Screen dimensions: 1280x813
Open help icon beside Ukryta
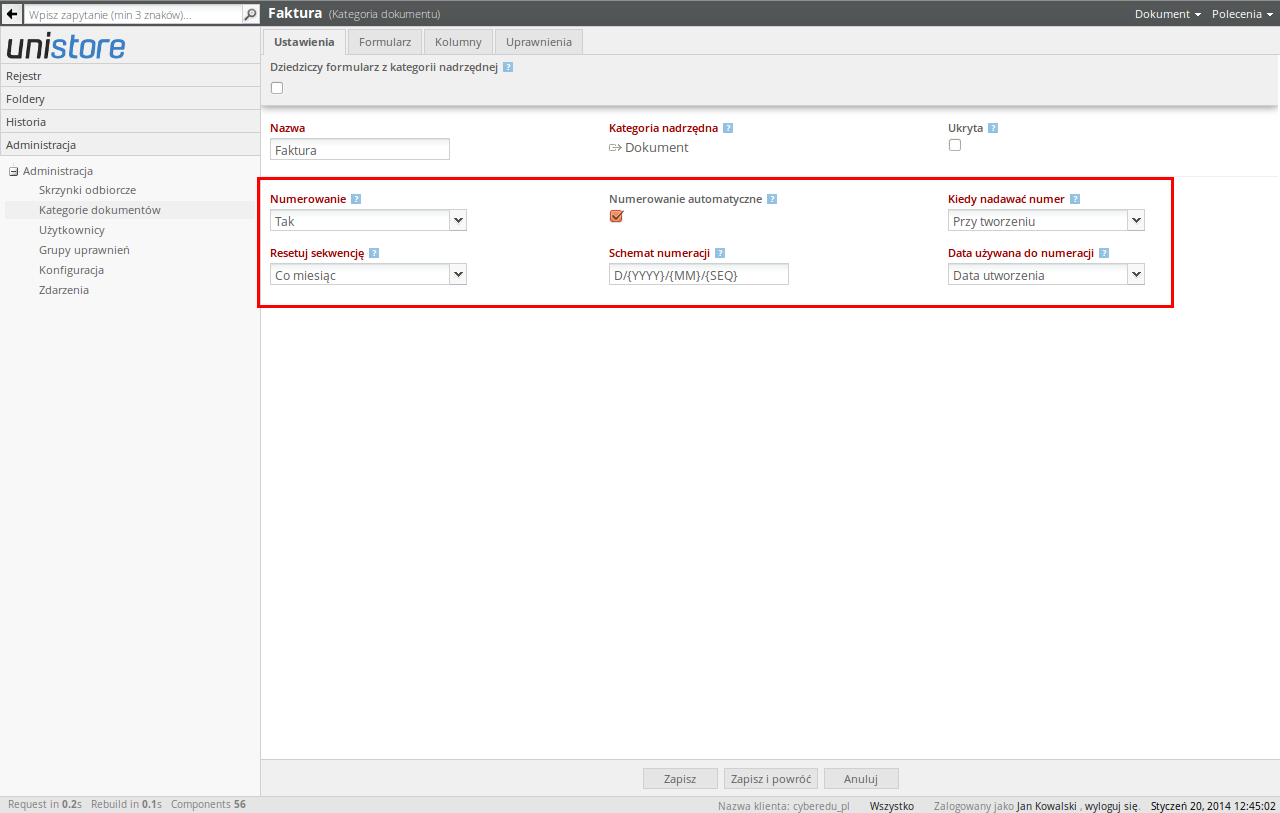pyautogui.click(x=993, y=128)
